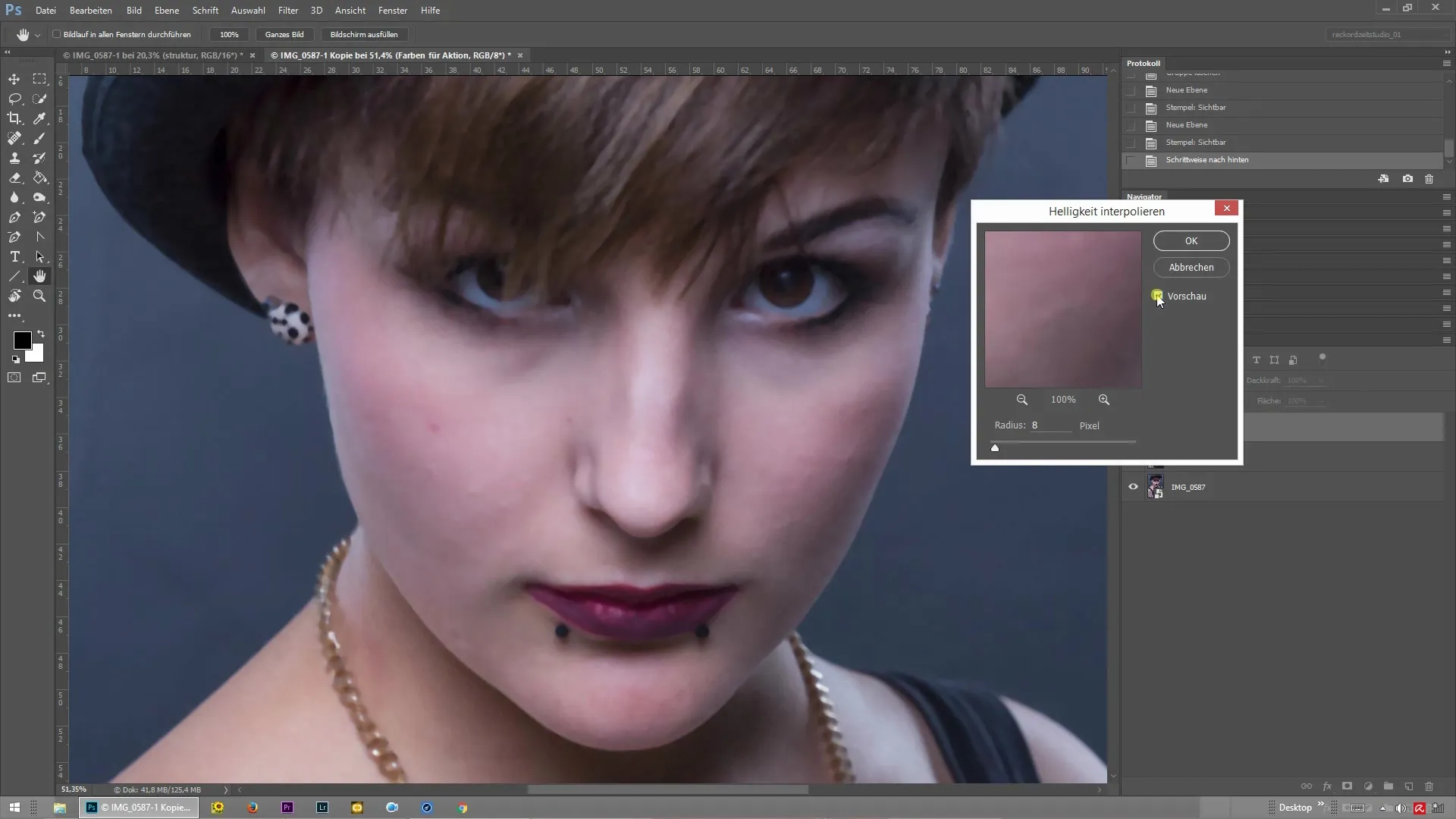Zoom in the filter preview
Image resolution: width=1456 pixels, height=819 pixels.
(x=1104, y=400)
